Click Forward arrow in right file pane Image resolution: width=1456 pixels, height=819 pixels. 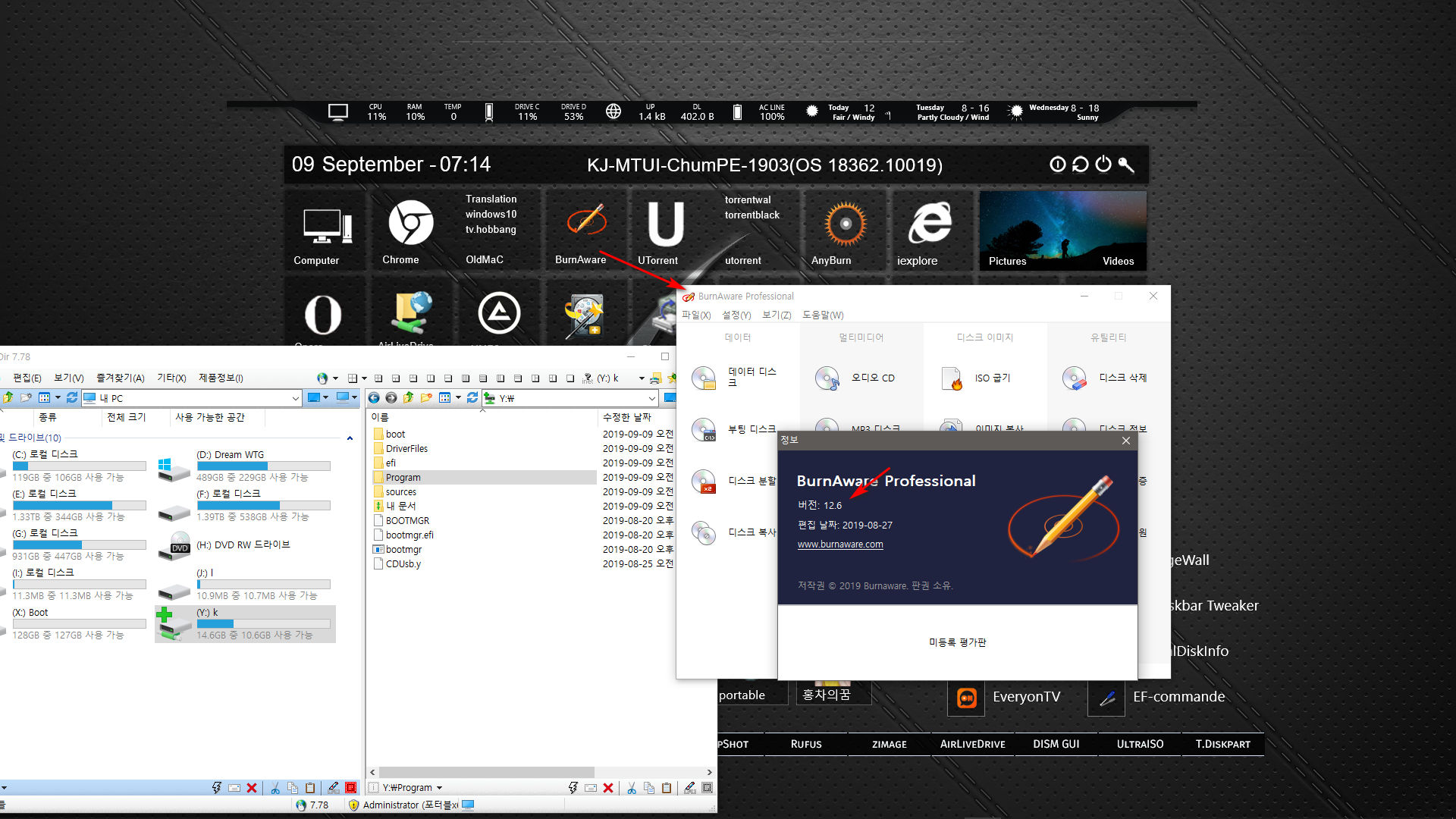[391, 398]
